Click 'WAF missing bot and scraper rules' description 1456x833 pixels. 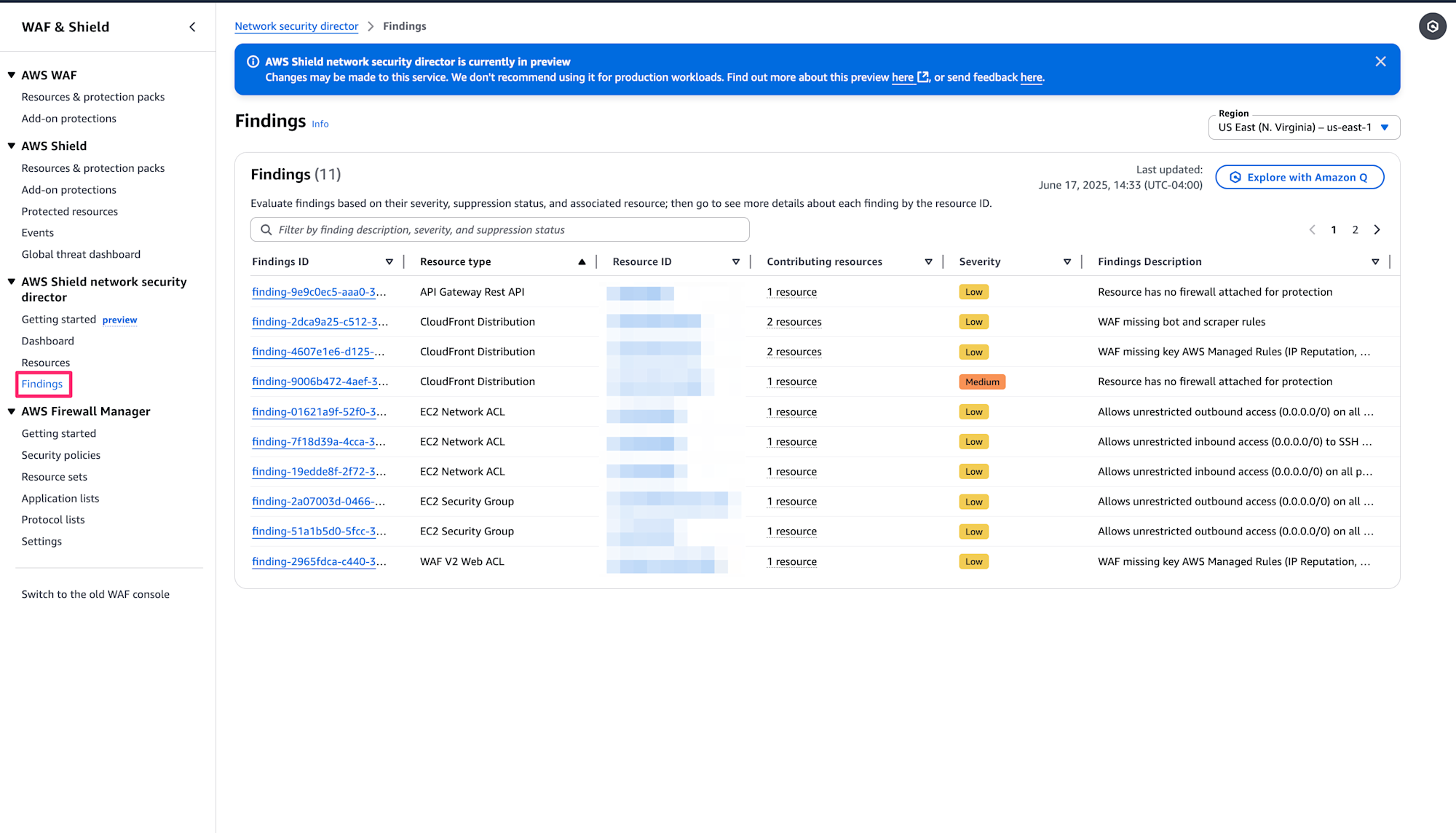tap(1182, 322)
